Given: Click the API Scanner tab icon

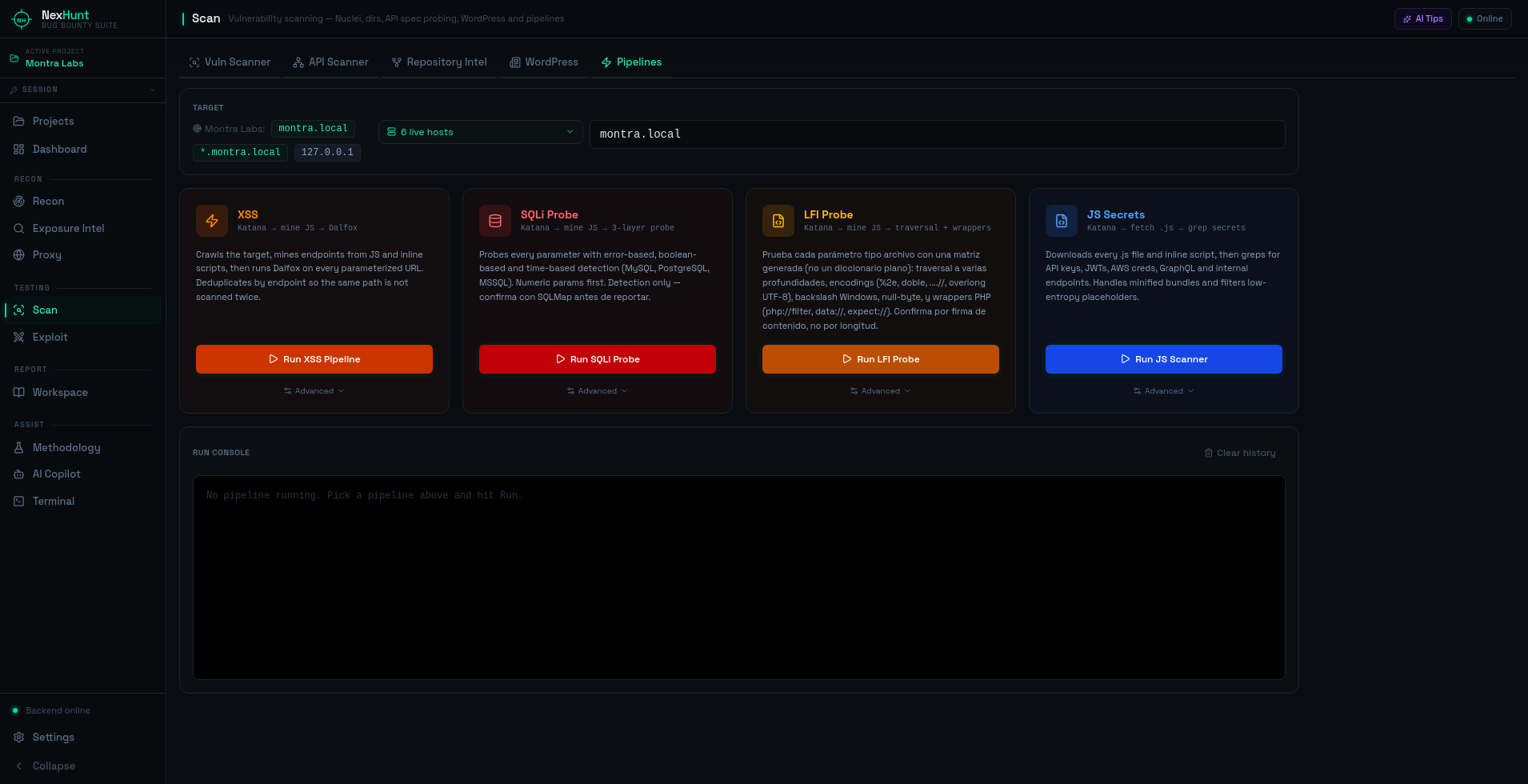Looking at the screenshot, I should 298,62.
